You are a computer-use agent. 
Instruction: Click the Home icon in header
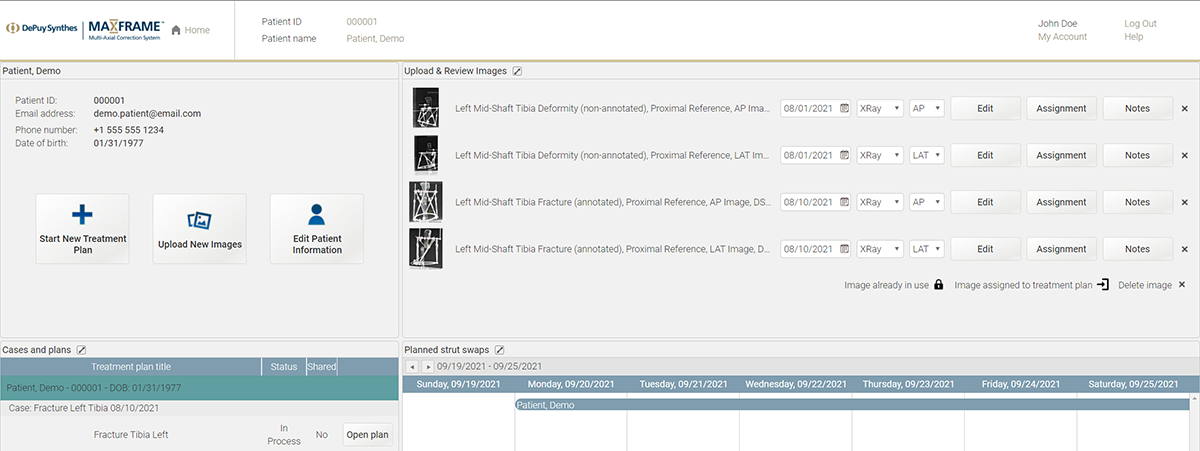tap(177, 30)
